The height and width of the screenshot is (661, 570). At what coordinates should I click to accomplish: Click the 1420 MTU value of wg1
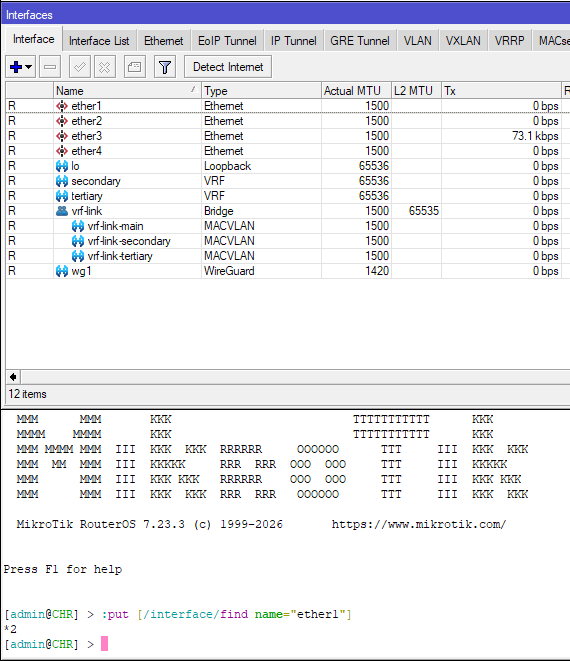pos(377,271)
